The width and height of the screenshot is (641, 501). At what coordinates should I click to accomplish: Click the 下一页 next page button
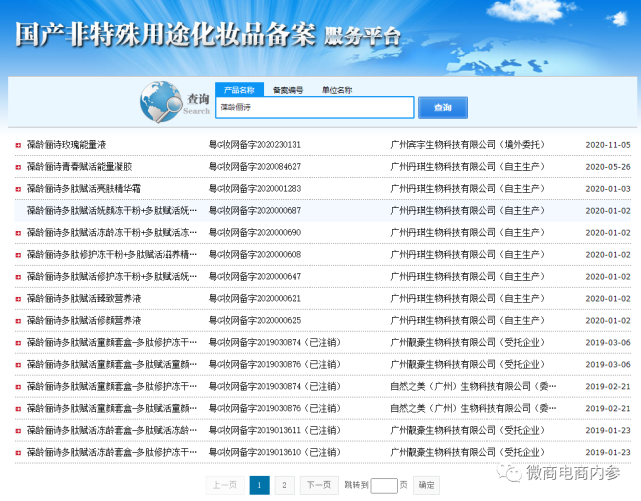(319, 485)
